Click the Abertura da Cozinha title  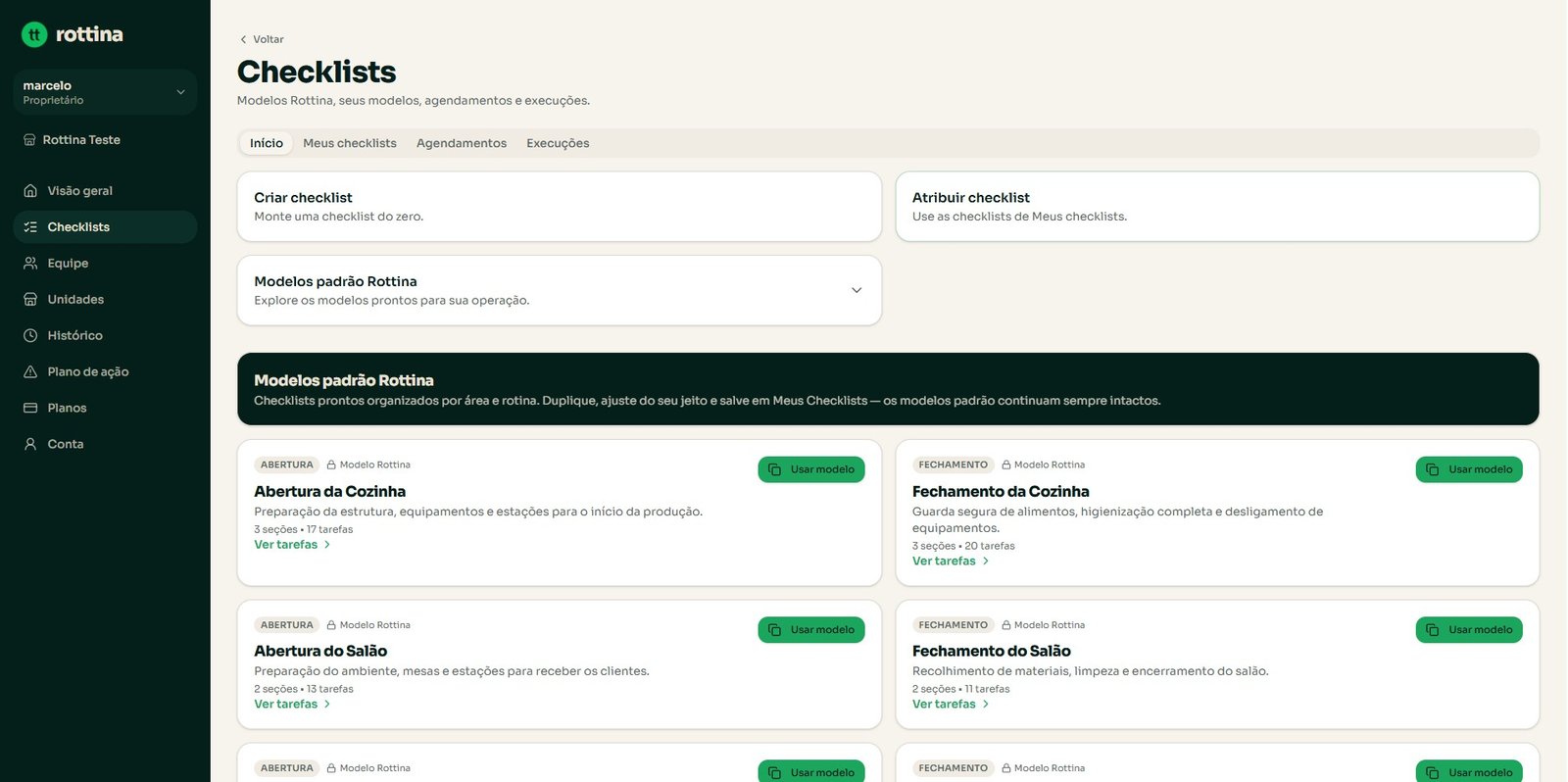pyautogui.click(x=329, y=492)
